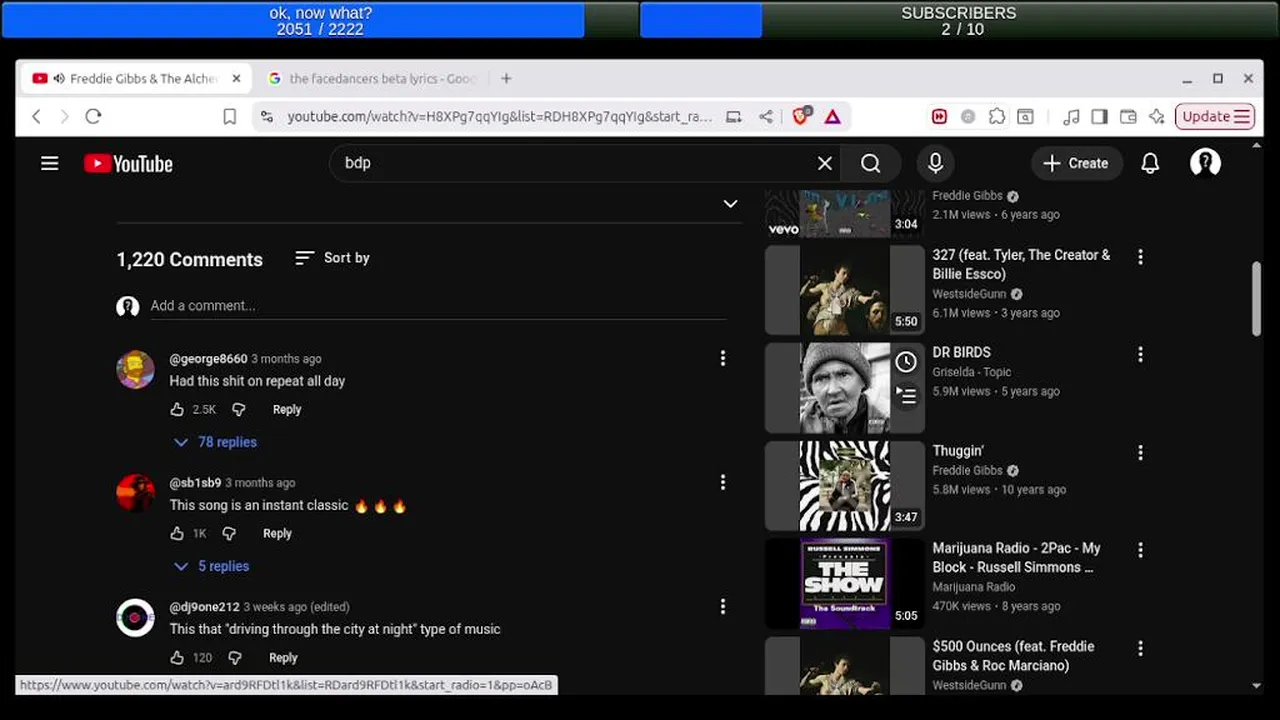Screen dimensions: 1280x720
Task: Open the YouTube hamburger guide menu
Action: [x=49, y=163]
